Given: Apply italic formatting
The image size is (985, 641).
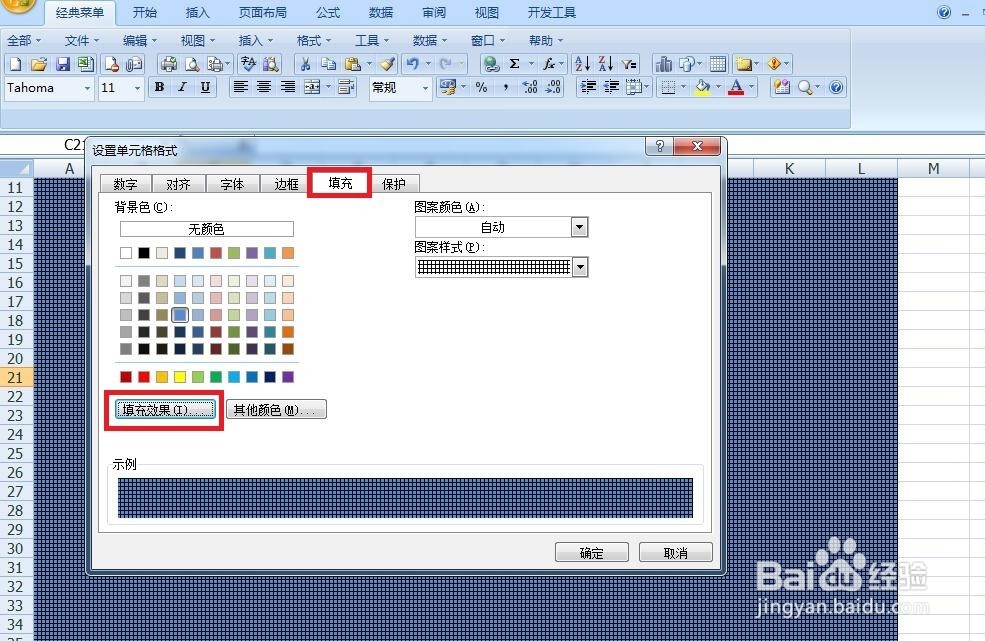Looking at the screenshot, I should pyautogui.click(x=182, y=87).
